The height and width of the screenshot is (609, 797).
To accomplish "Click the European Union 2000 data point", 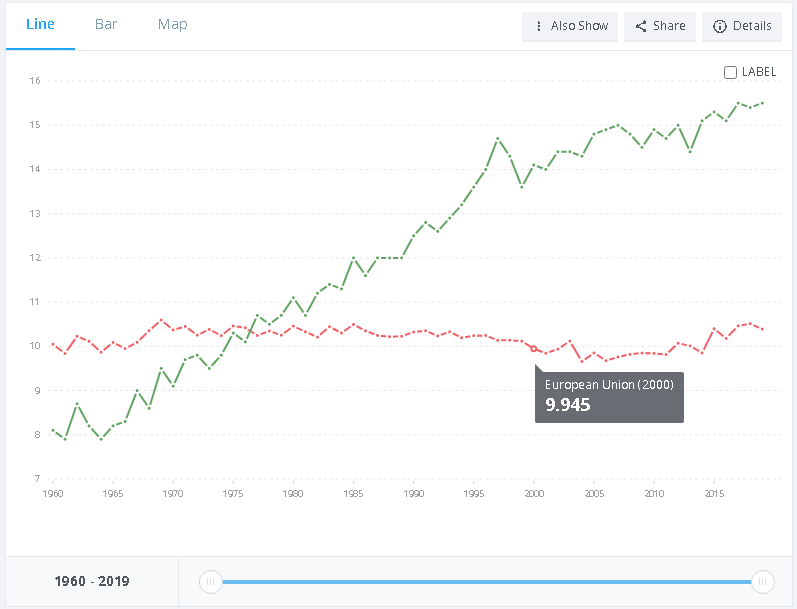I will coord(534,349).
